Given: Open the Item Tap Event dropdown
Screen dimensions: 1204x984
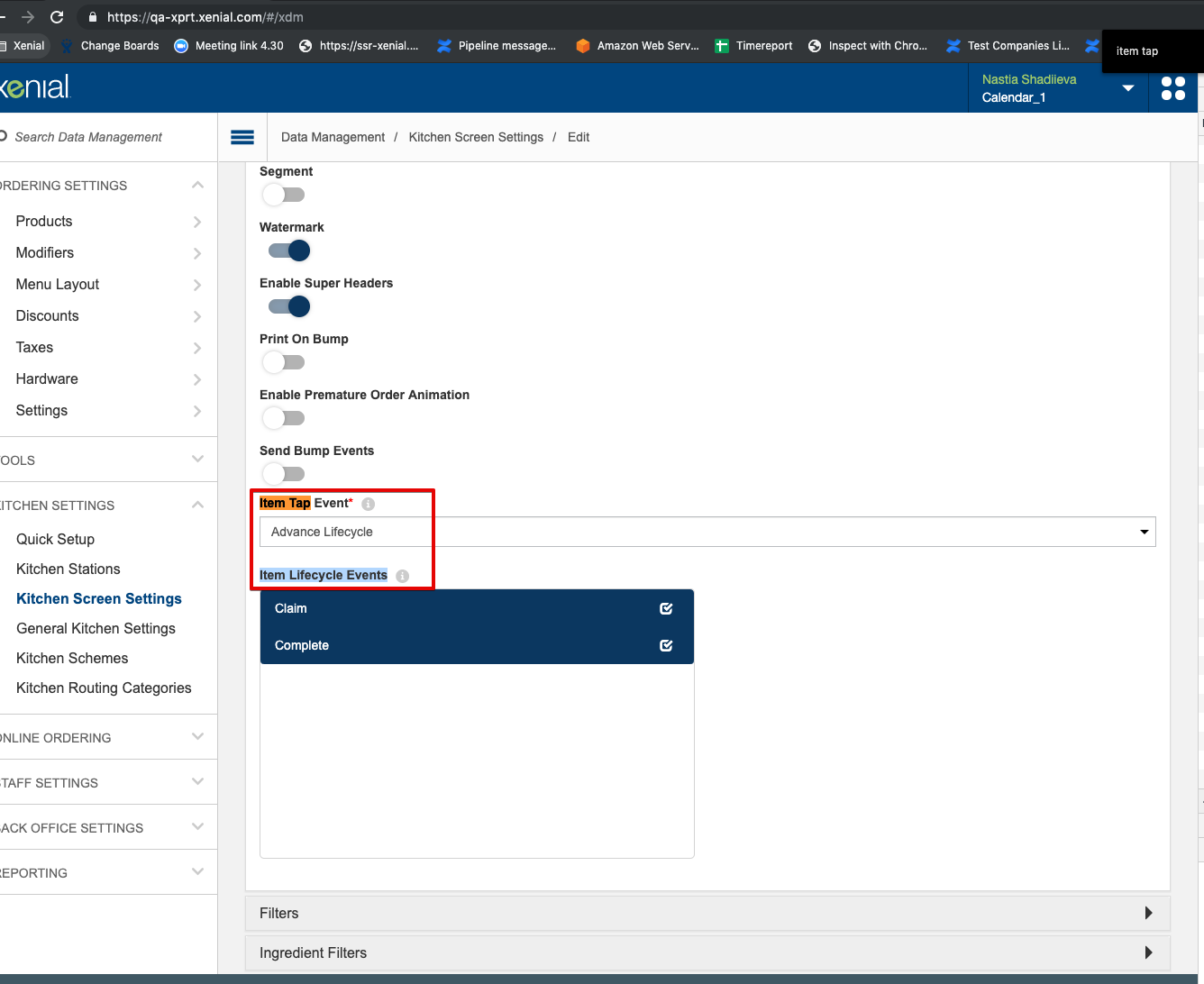Looking at the screenshot, I should pyautogui.click(x=707, y=532).
